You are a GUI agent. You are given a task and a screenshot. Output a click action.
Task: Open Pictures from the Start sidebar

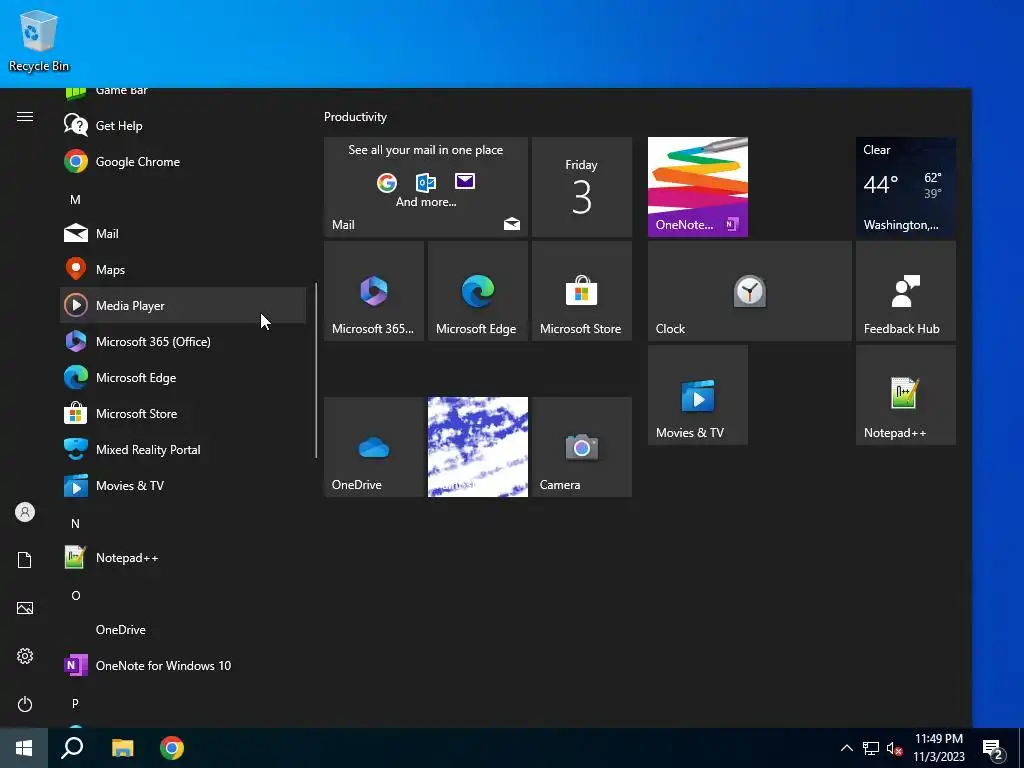coord(25,608)
